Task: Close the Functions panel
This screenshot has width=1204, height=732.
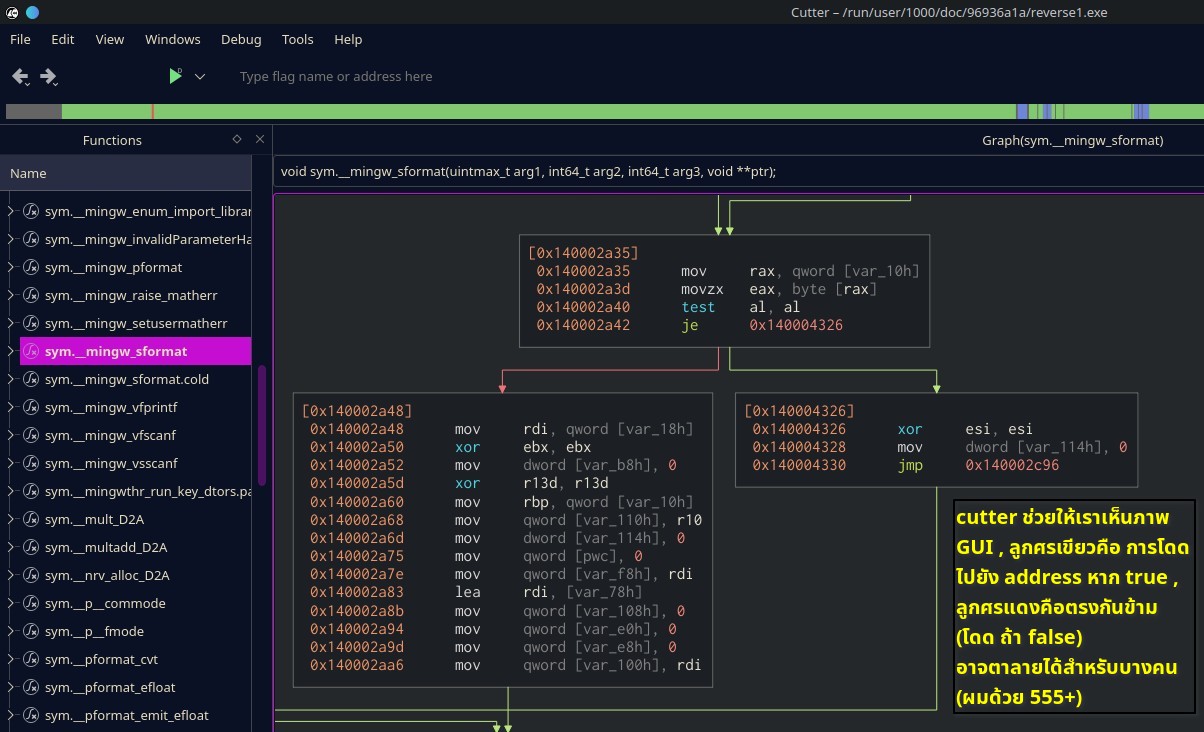Action: (260, 140)
